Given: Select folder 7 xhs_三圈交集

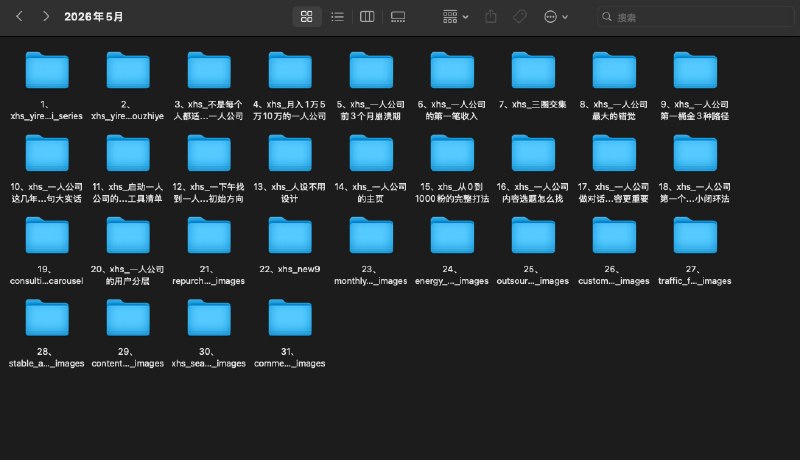Looking at the screenshot, I should pyautogui.click(x=532, y=70).
